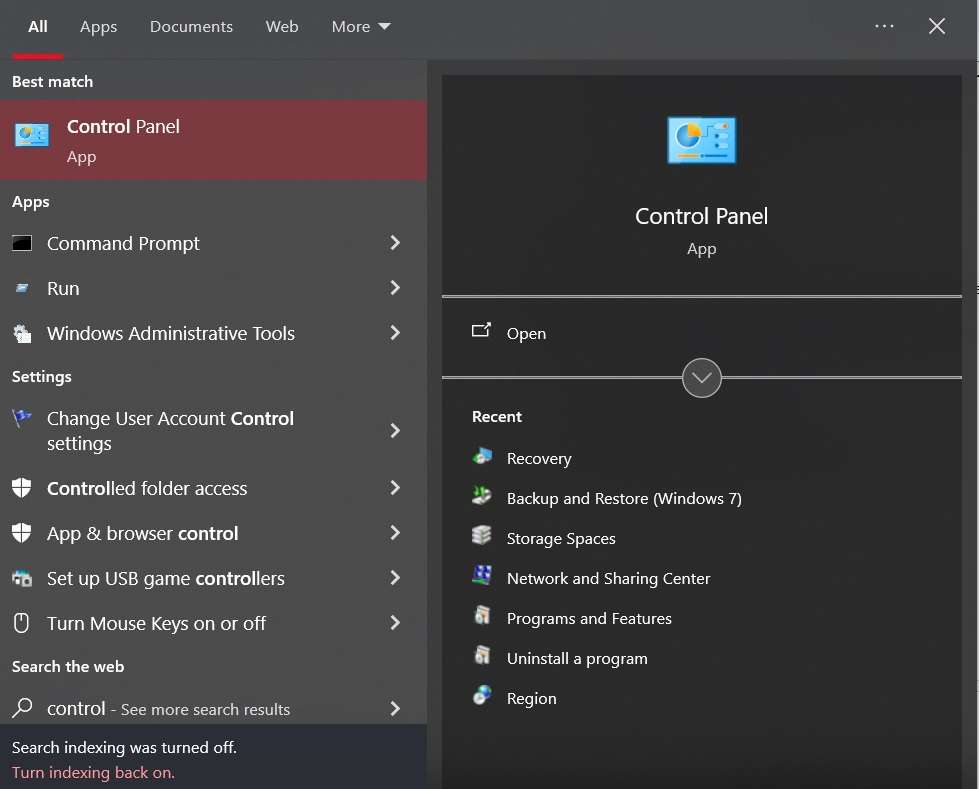Switch to the Documents tab
Screen dimensions: 979x789
191,26
